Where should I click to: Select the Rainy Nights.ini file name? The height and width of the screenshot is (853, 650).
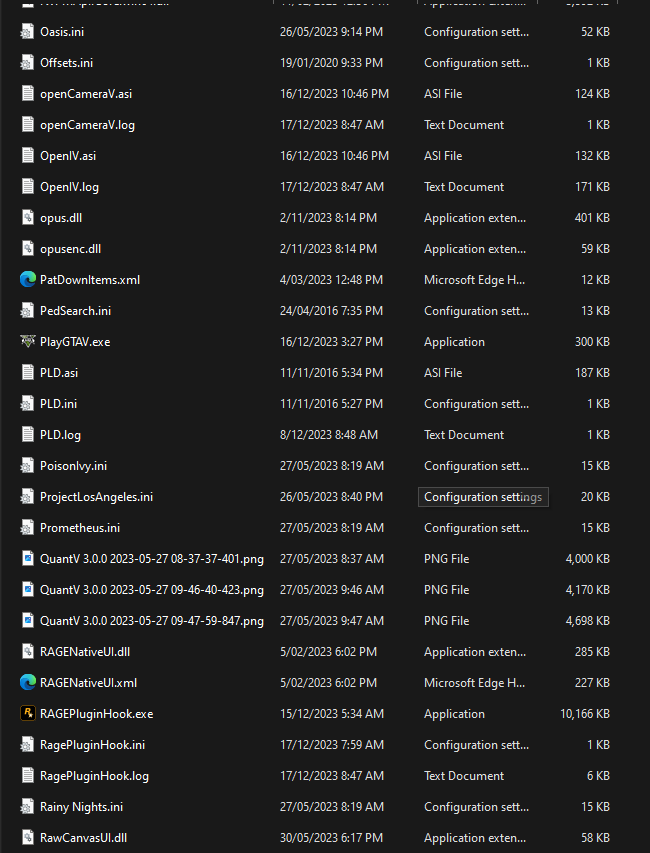81,807
